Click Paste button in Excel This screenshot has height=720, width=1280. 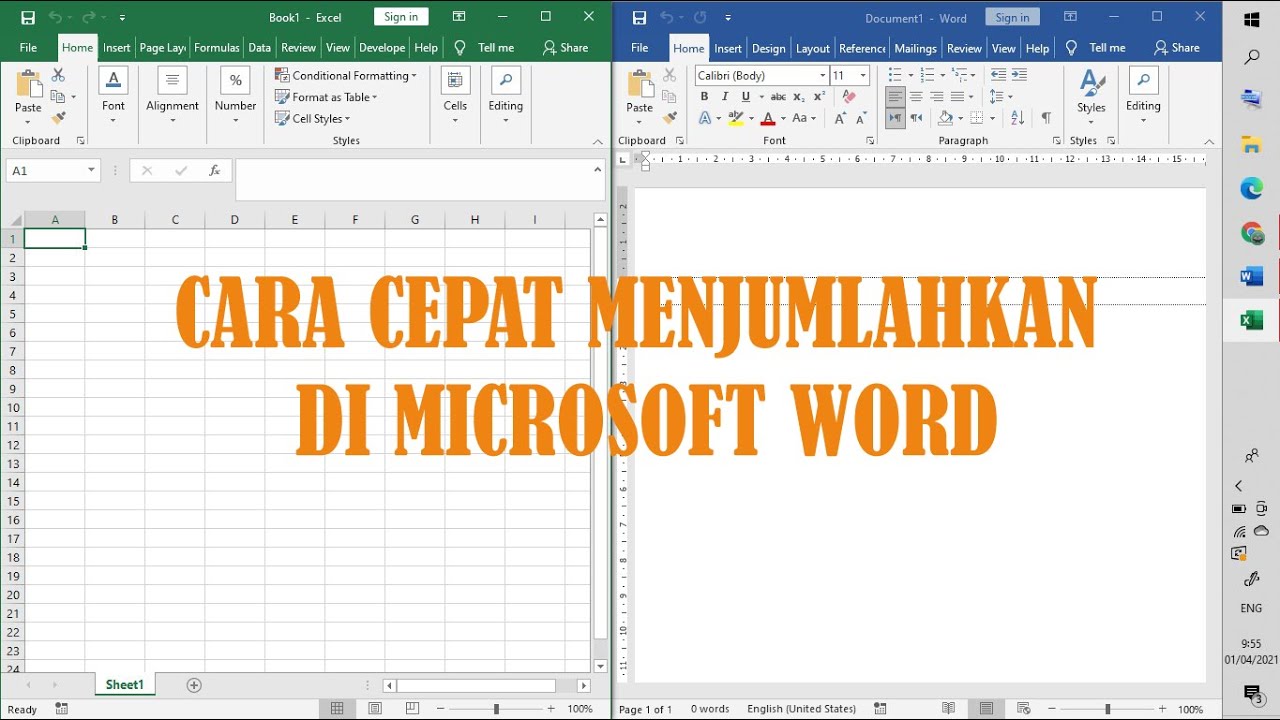pyautogui.click(x=28, y=92)
